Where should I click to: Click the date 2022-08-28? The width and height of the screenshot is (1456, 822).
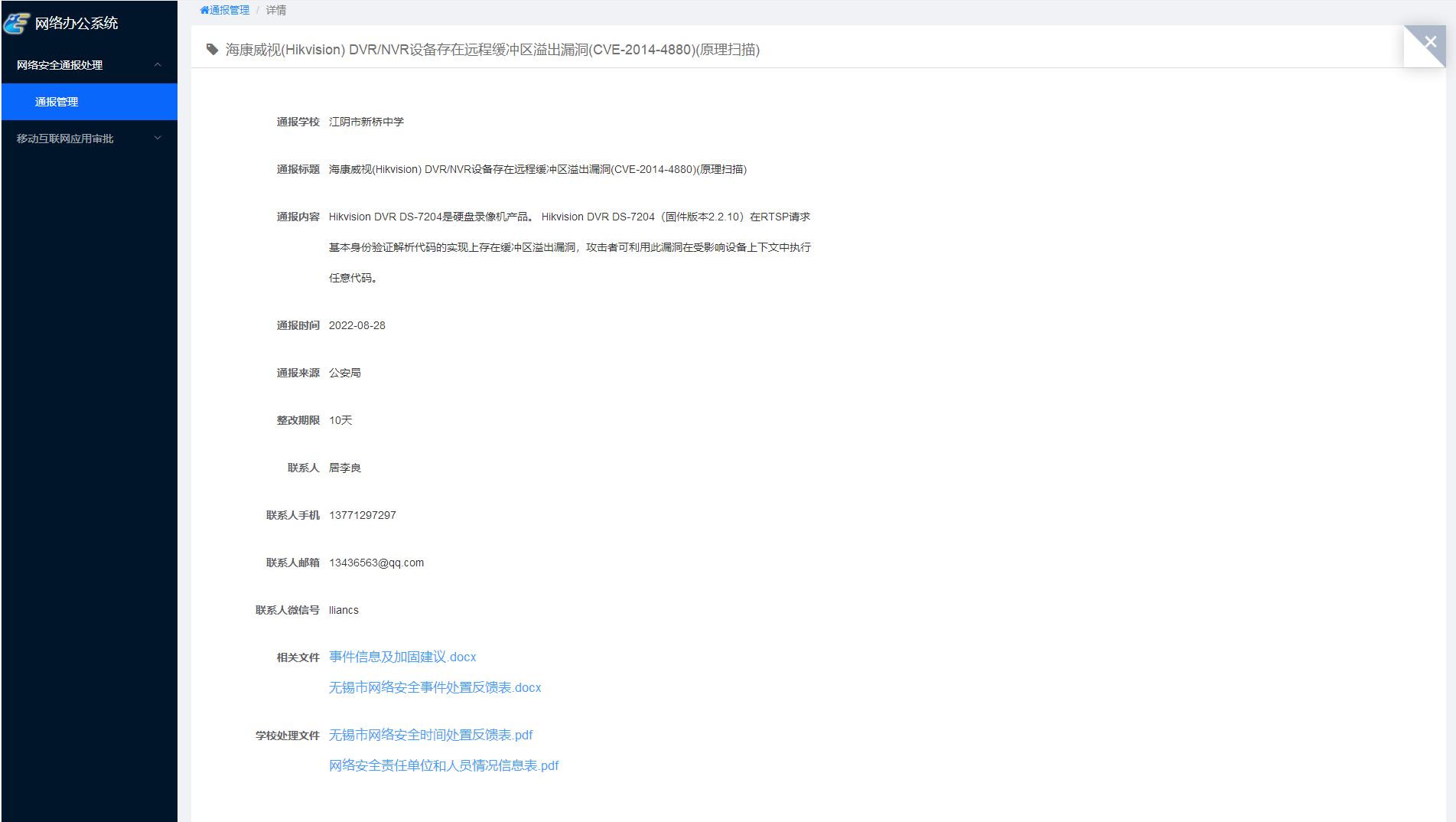(357, 325)
